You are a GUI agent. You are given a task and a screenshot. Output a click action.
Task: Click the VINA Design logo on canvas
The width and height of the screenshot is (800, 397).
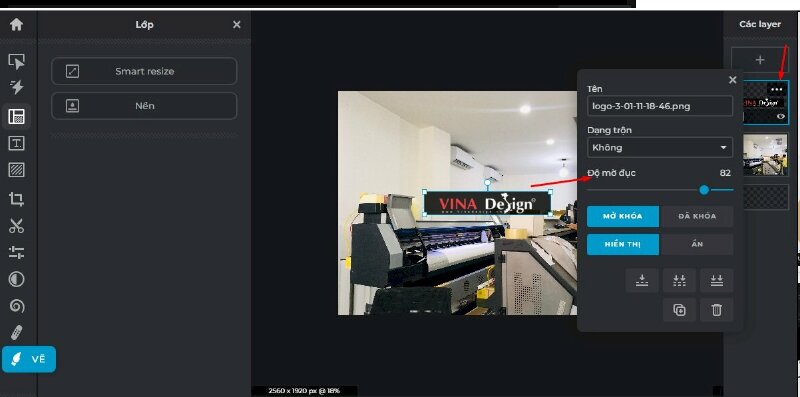pos(487,204)
